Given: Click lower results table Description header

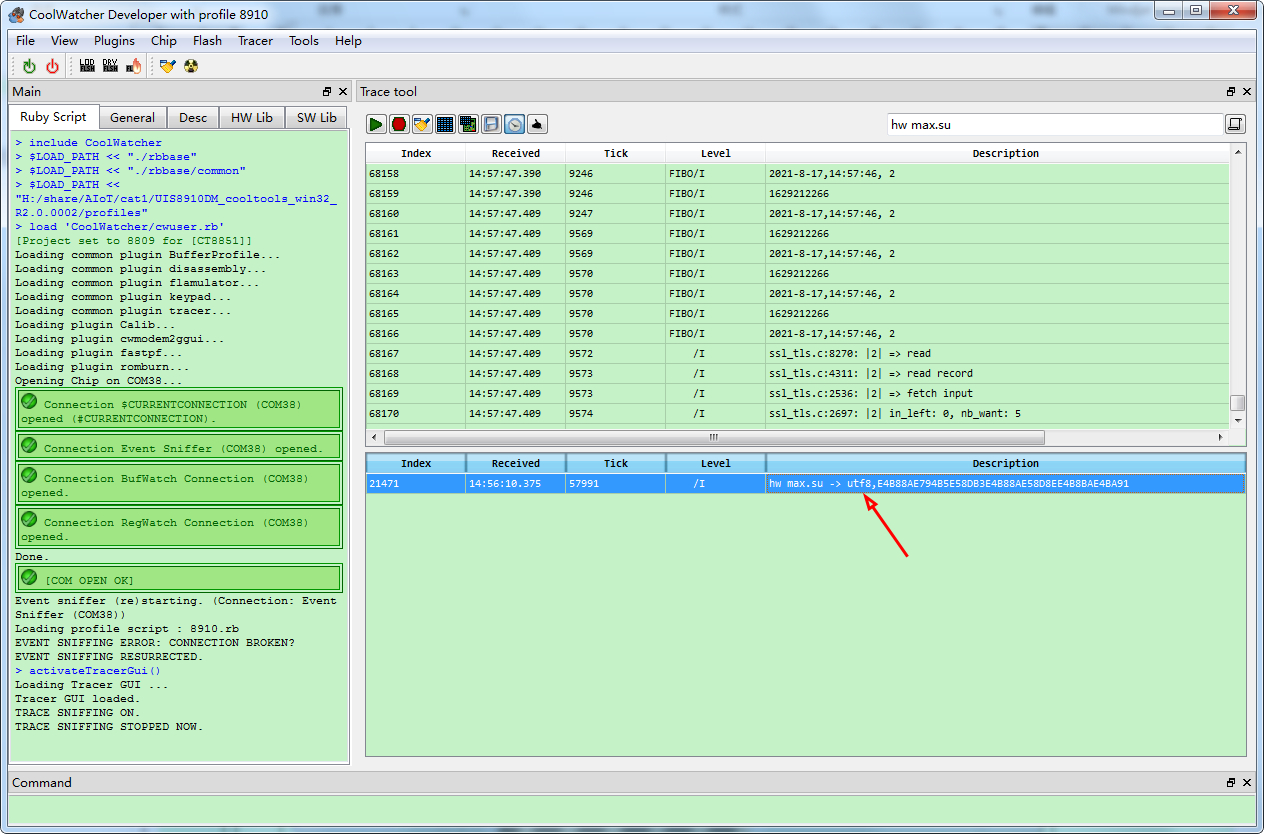Looking at the screenshot, I should click(x=1005, y=463).
